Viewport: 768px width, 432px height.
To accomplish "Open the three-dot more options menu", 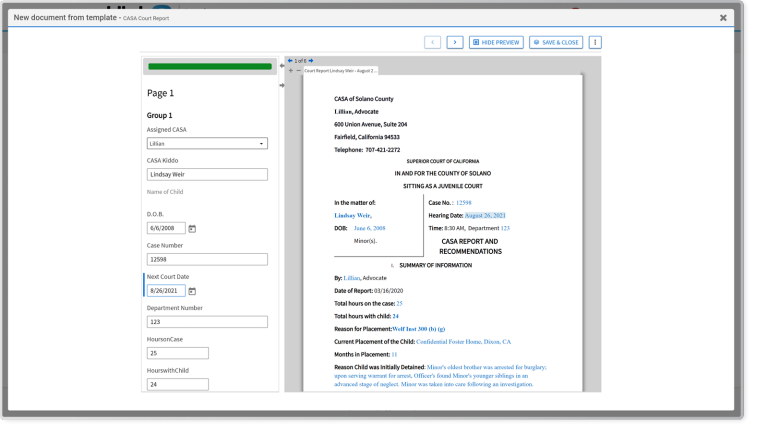I will coord(596,42).
